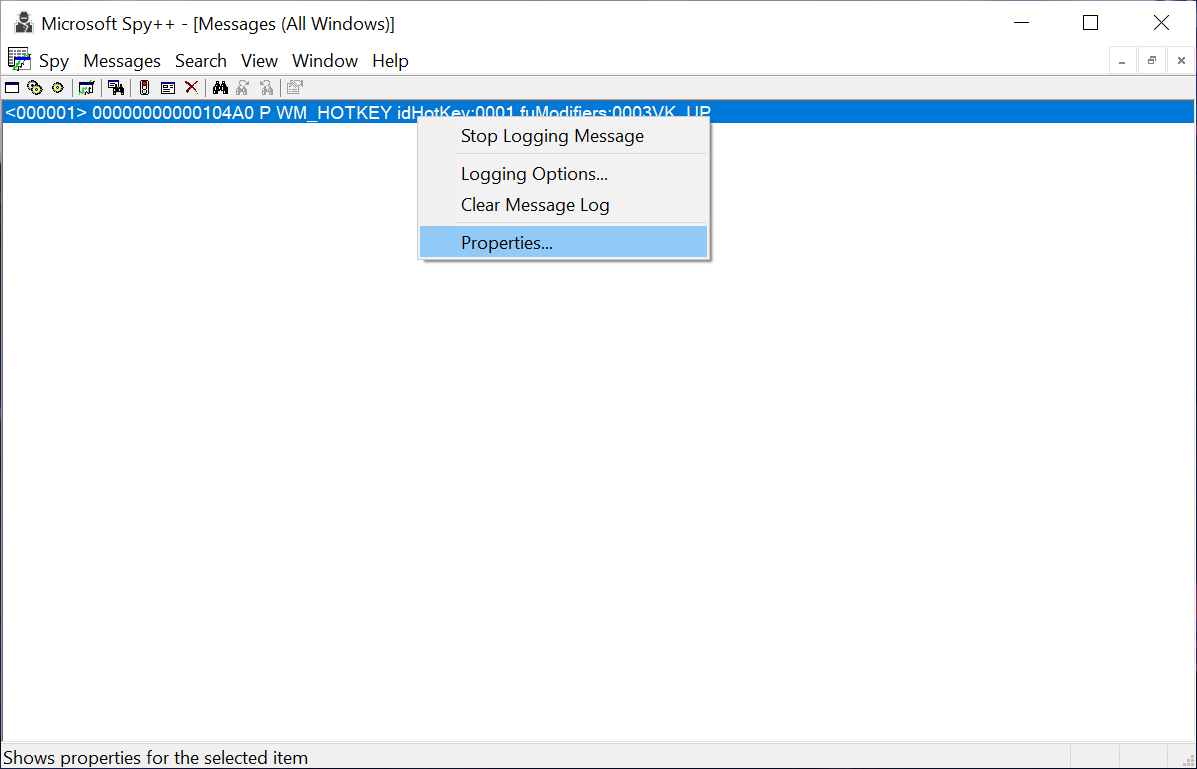This screenshot has width=1197, height=769.
Task: Click the Find Next binoculars icon
Action: 243,88
